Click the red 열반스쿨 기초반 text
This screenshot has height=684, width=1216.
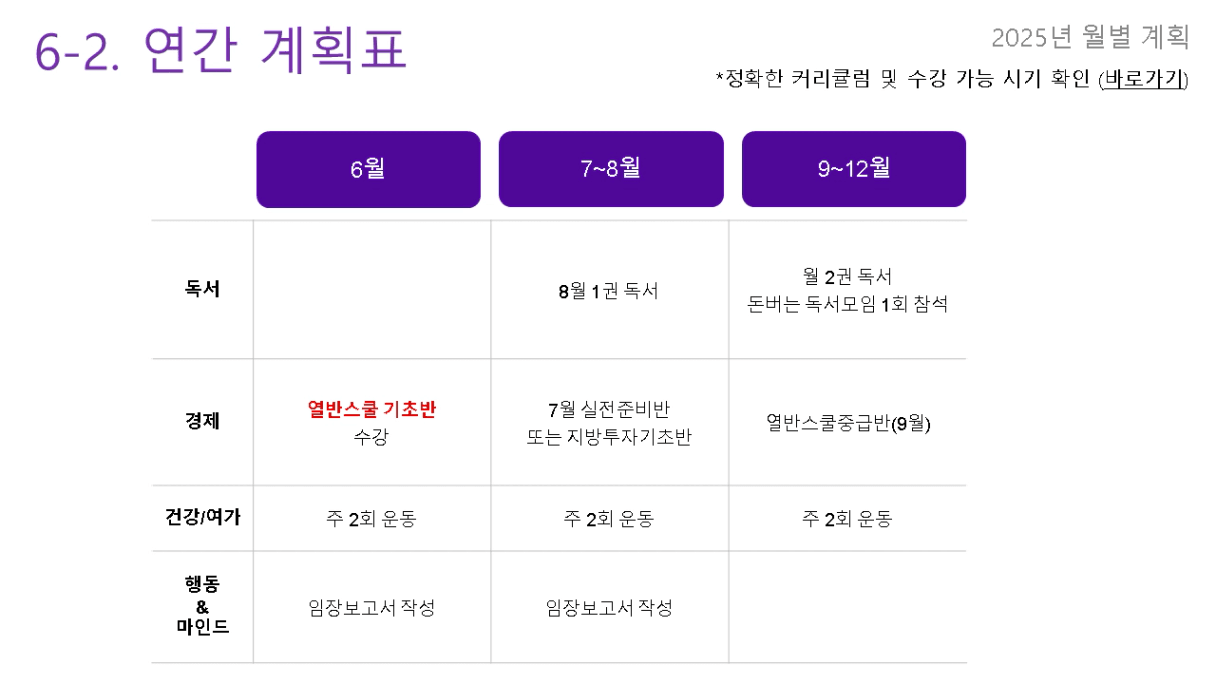coord(372,409)
